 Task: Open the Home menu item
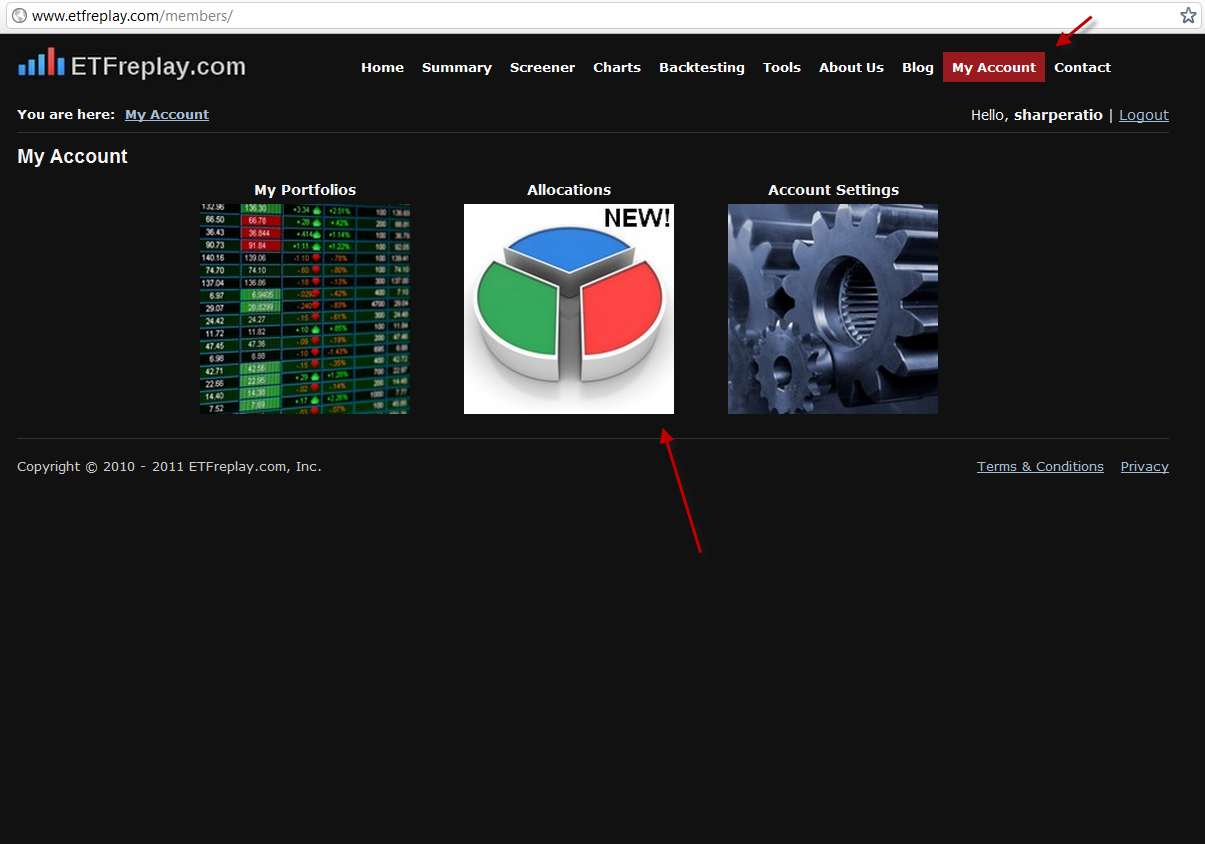[383, 67]
